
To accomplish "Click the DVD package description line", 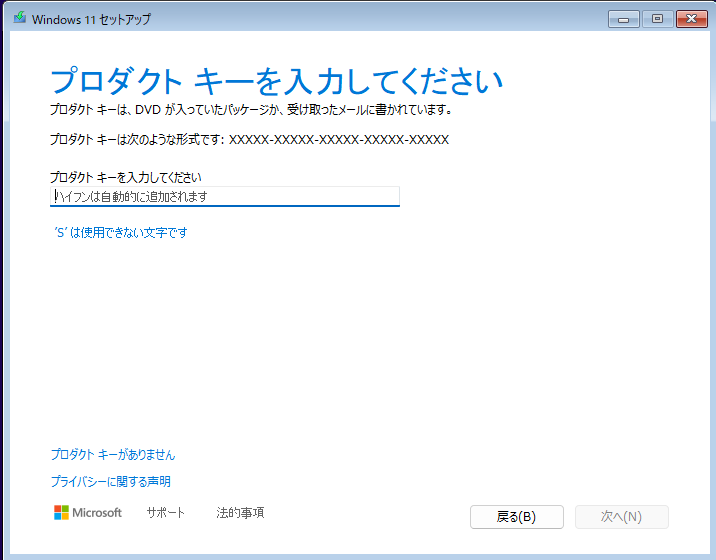I will (x=251, y=110).
